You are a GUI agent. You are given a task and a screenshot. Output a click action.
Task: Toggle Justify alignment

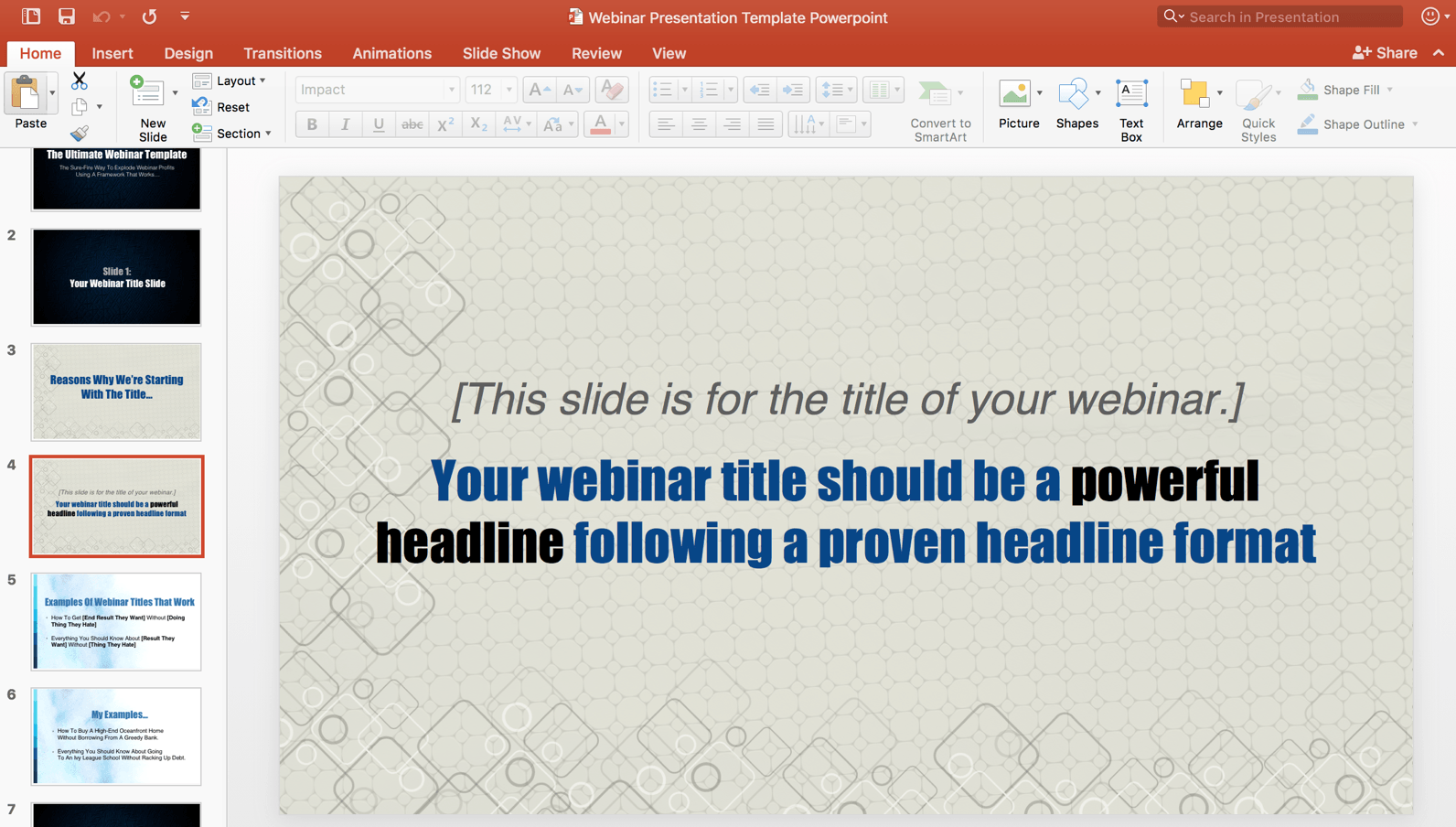765,124
